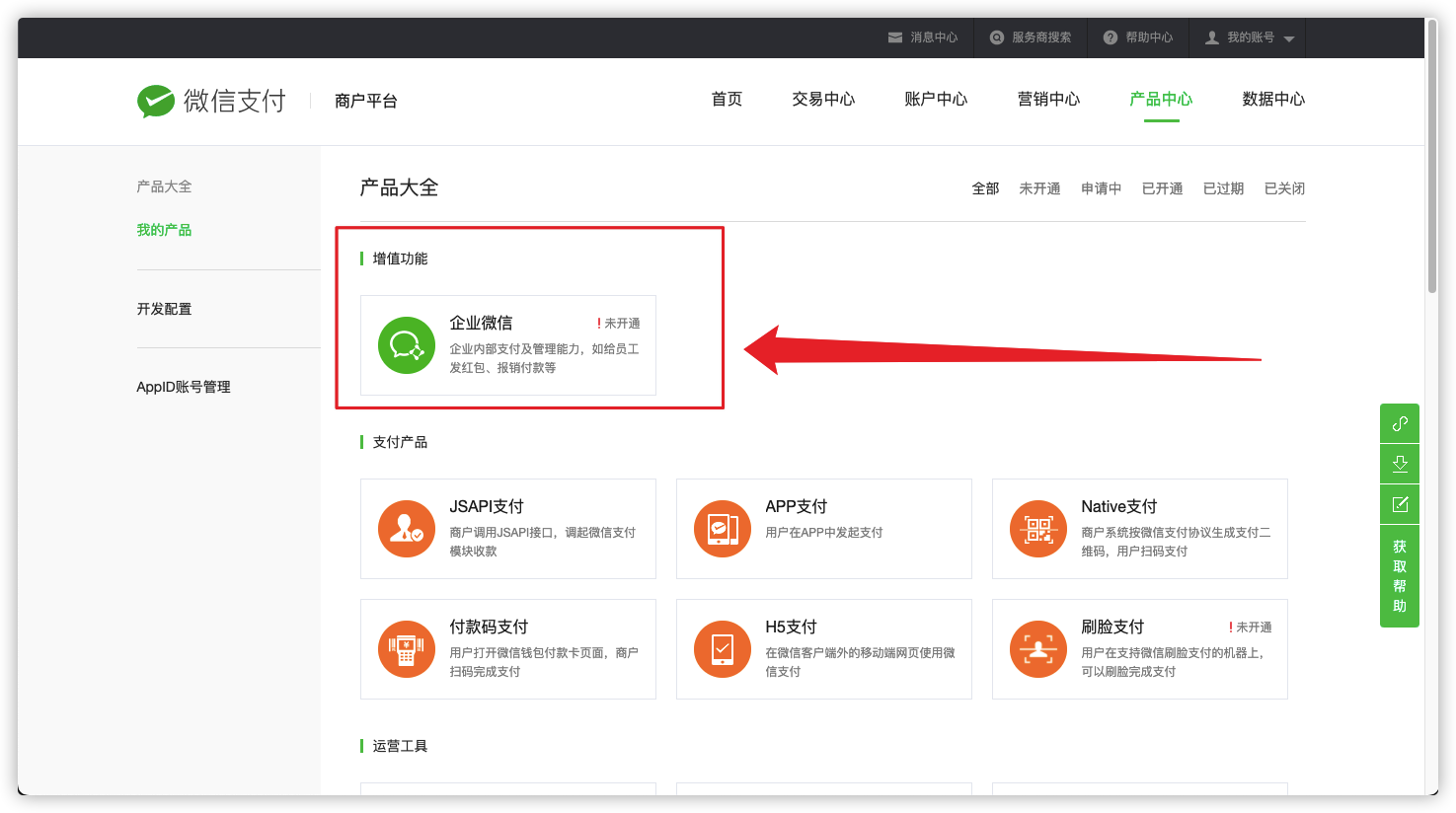Click 消息中心 text in top bar
The image size is (1456, 813).
pyautogui.click(x=934, y=37)
